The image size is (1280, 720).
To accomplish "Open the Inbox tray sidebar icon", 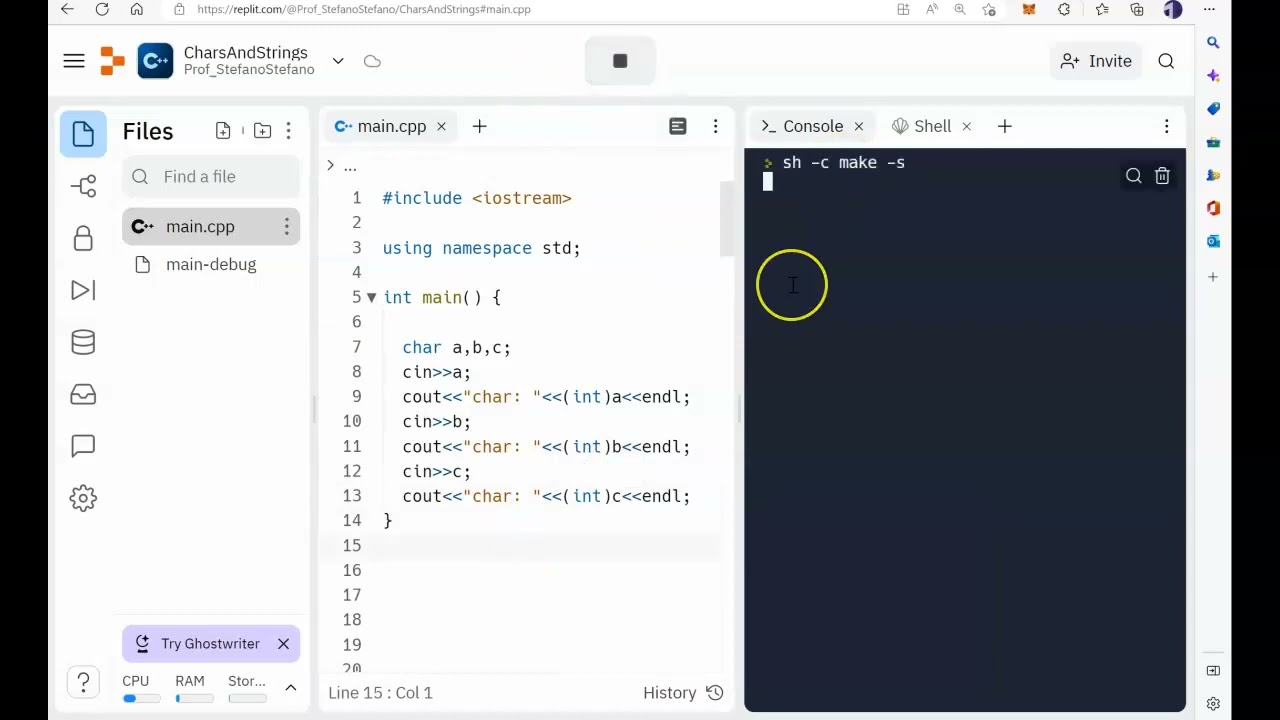I will point(83,394).
